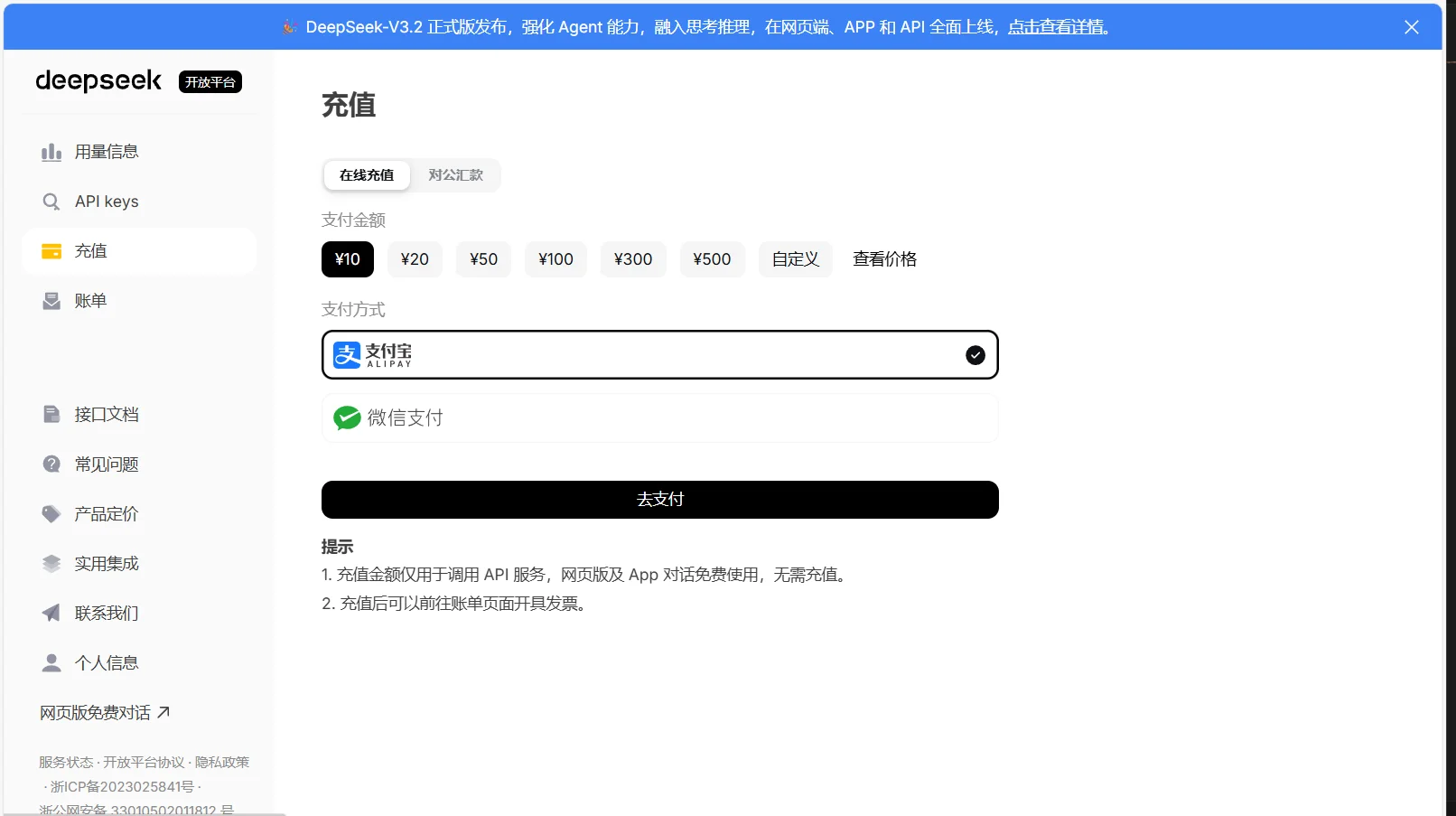
Task: Open 个人信息 personal profile icon
Action: [51, 662]
